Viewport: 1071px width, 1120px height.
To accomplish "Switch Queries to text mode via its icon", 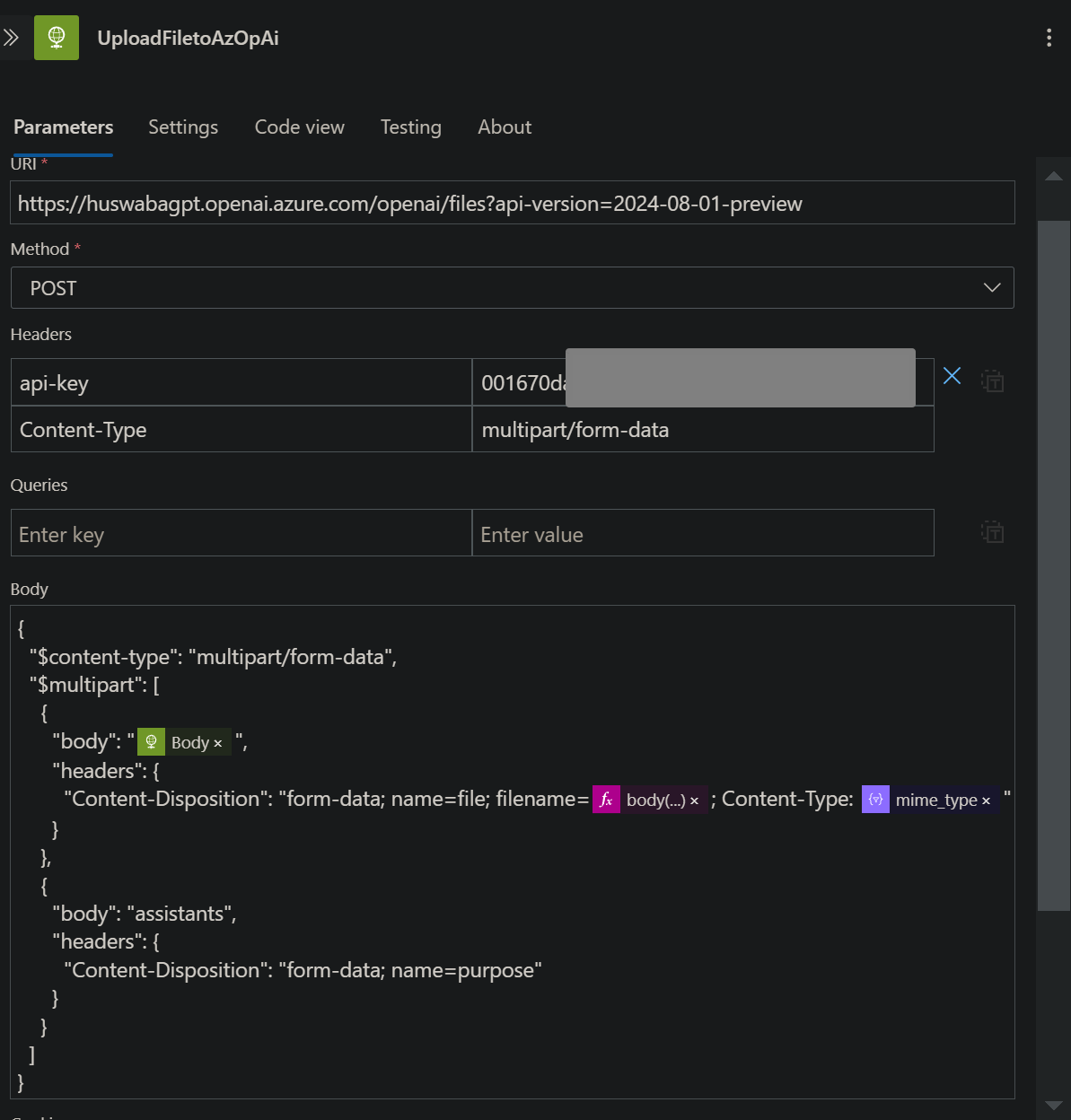I will [x=992, y=531].
